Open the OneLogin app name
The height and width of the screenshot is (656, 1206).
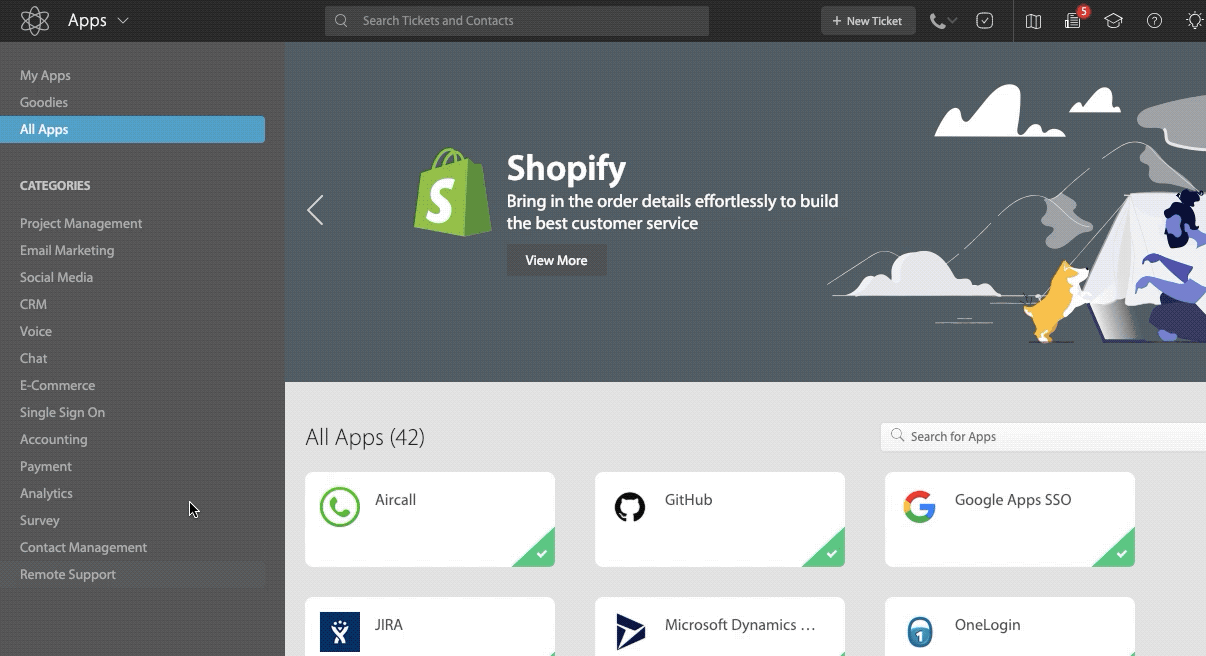(x=988, y=625)
